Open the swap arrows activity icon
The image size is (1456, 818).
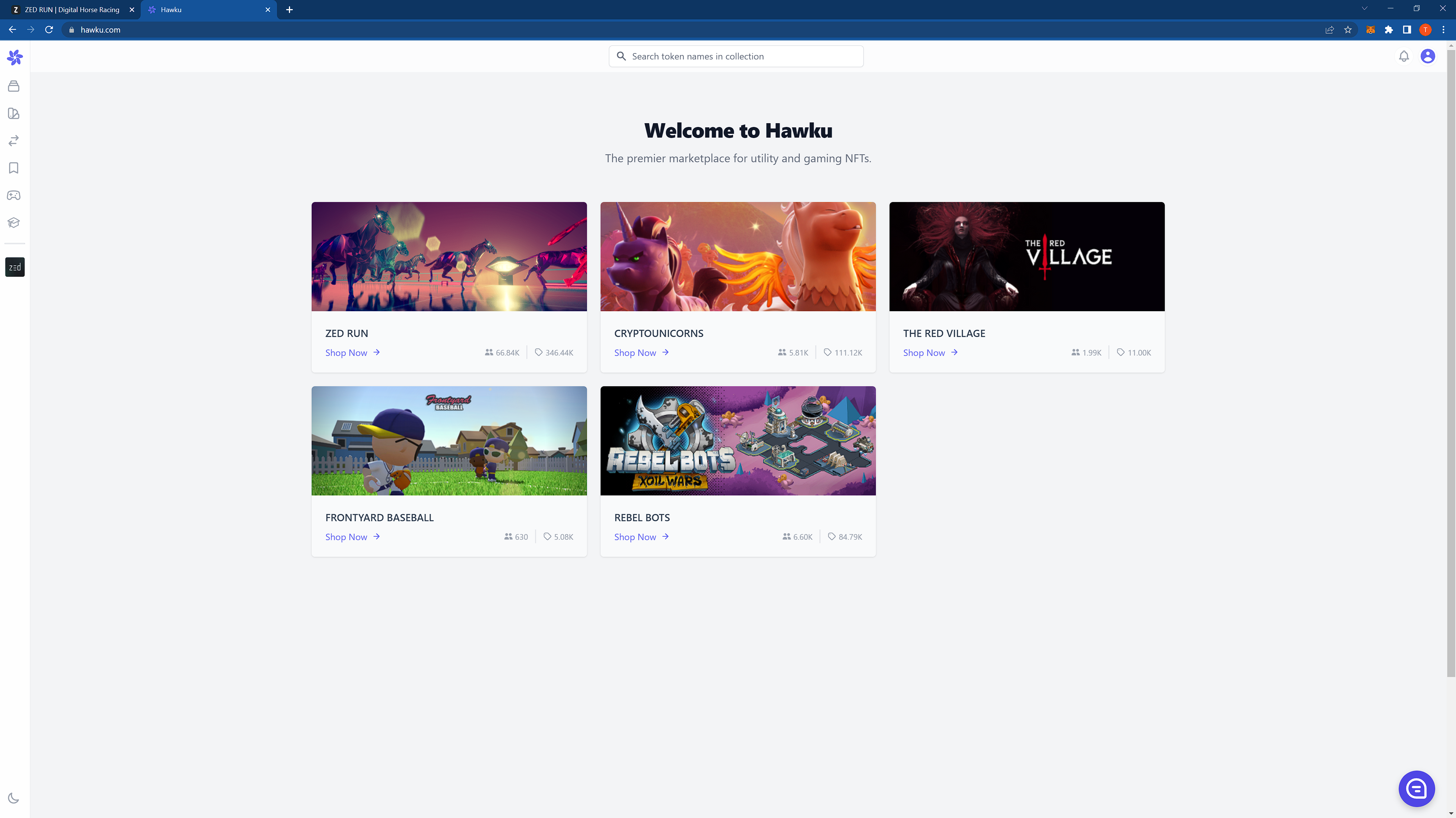pos(14,141)
